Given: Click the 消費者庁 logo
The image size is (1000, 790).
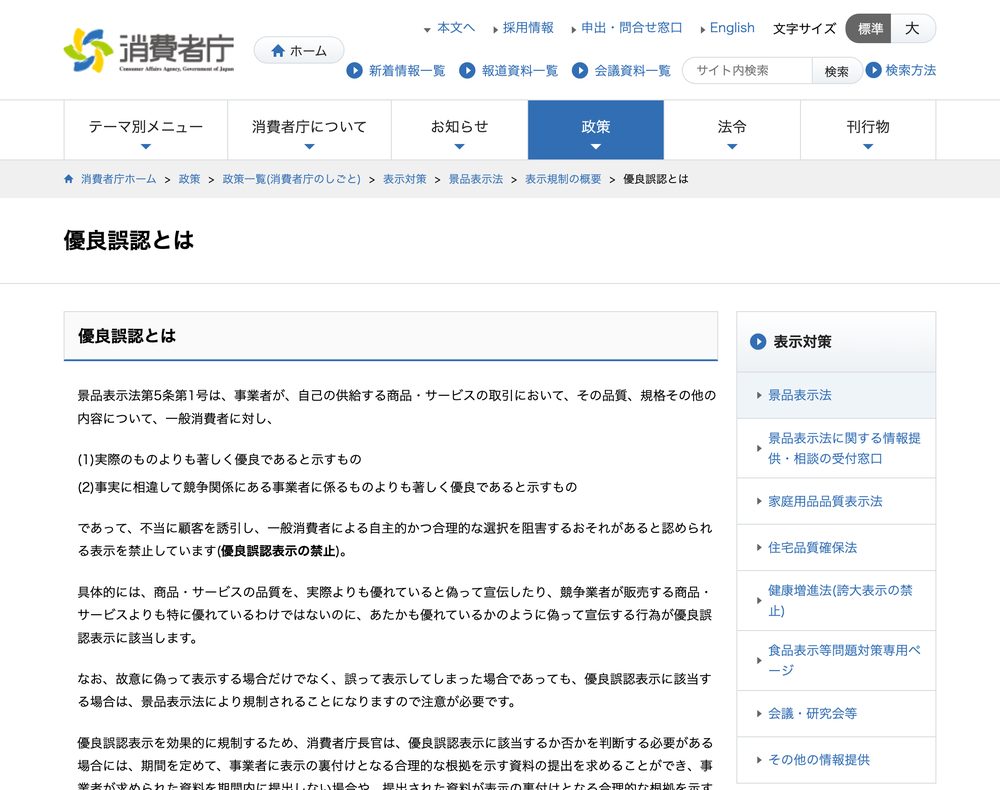Looking at the screenshot, I should (149, 50).
